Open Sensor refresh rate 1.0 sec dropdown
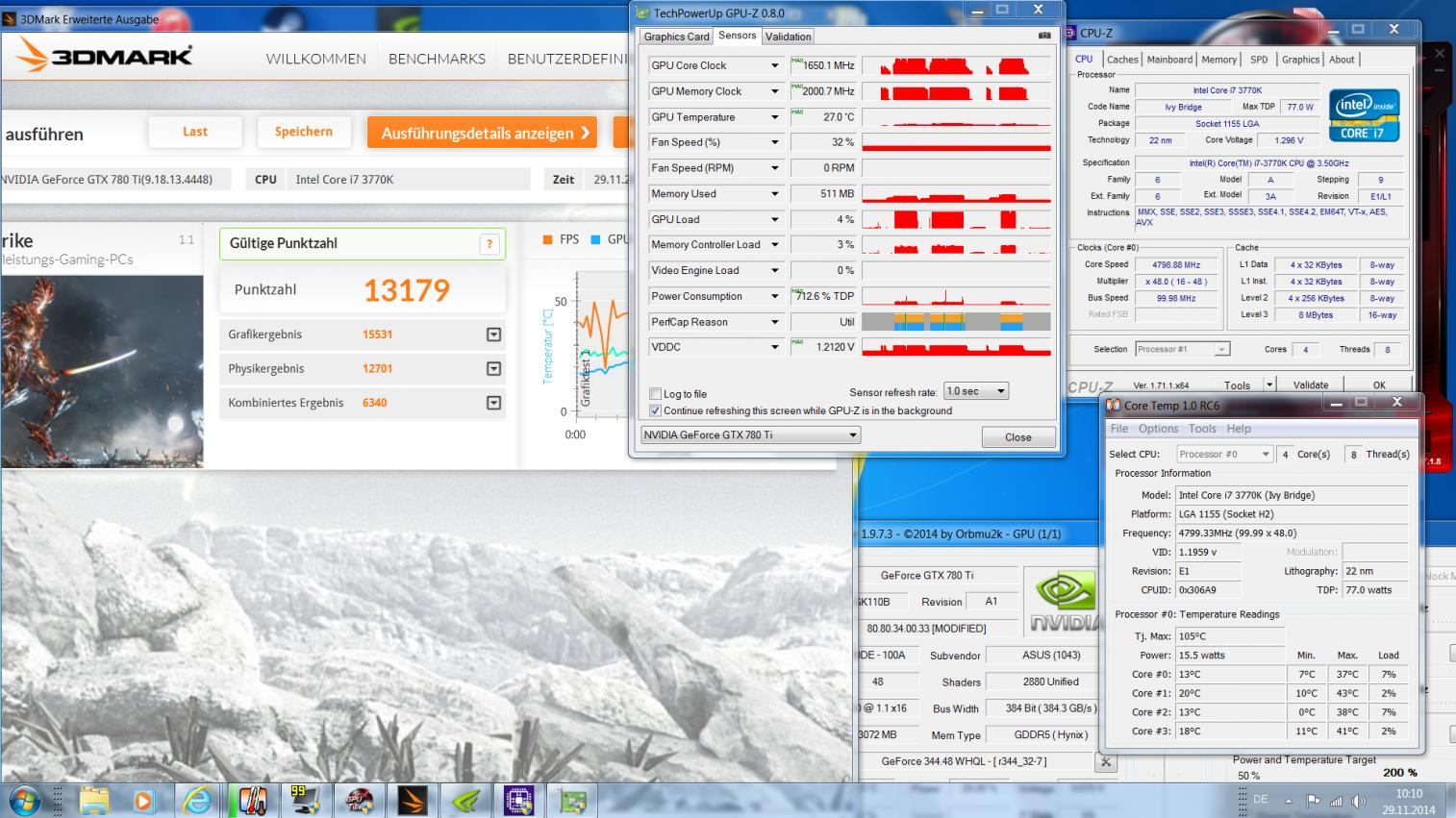Screen dimensions: 1456x818 (975, 391)
